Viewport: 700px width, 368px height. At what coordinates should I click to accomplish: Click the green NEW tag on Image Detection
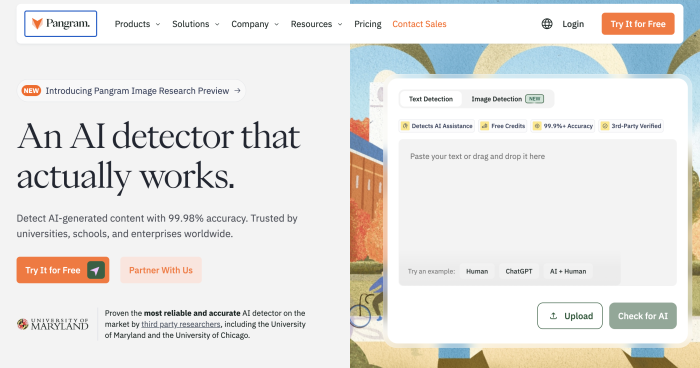pyautogui.click(x=534, y=99)
